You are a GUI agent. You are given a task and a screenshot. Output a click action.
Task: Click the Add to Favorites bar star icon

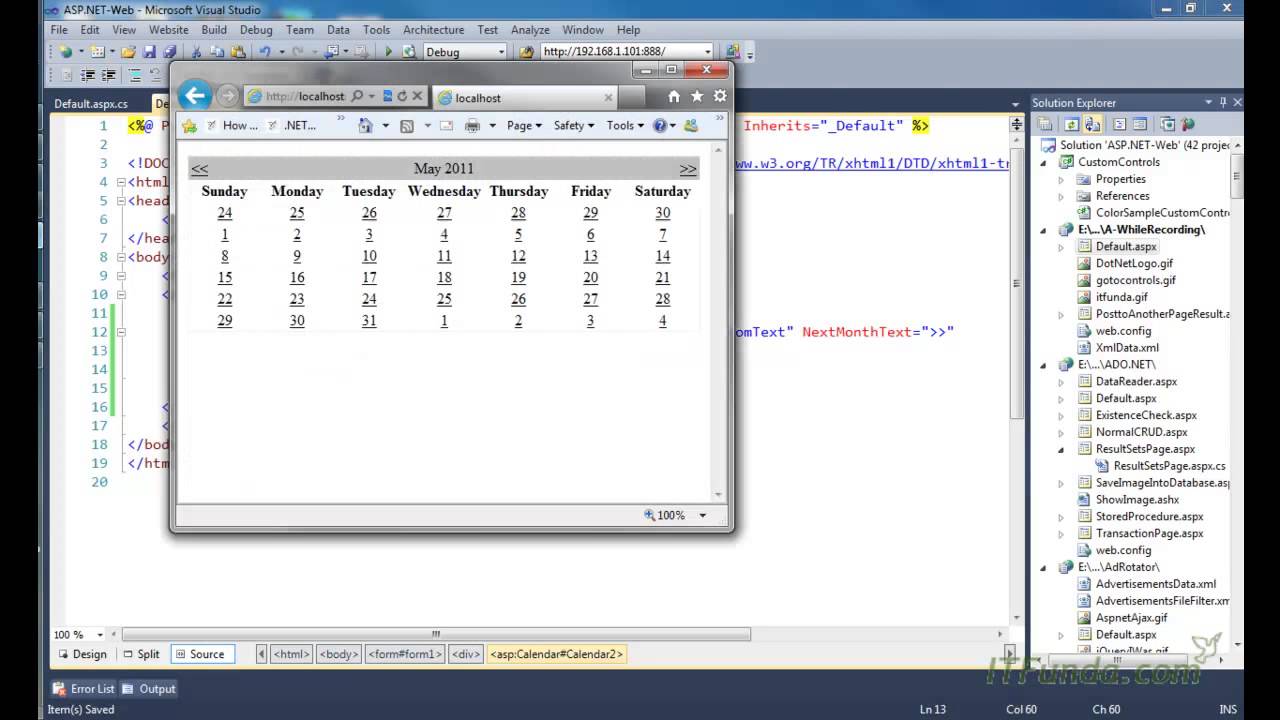pos(189,125)
